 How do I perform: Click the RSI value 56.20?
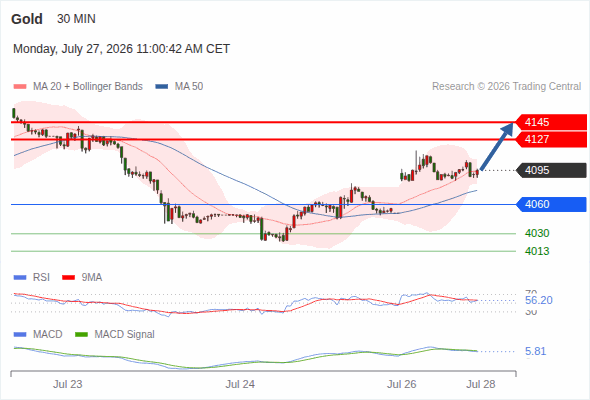coord(539,300)
